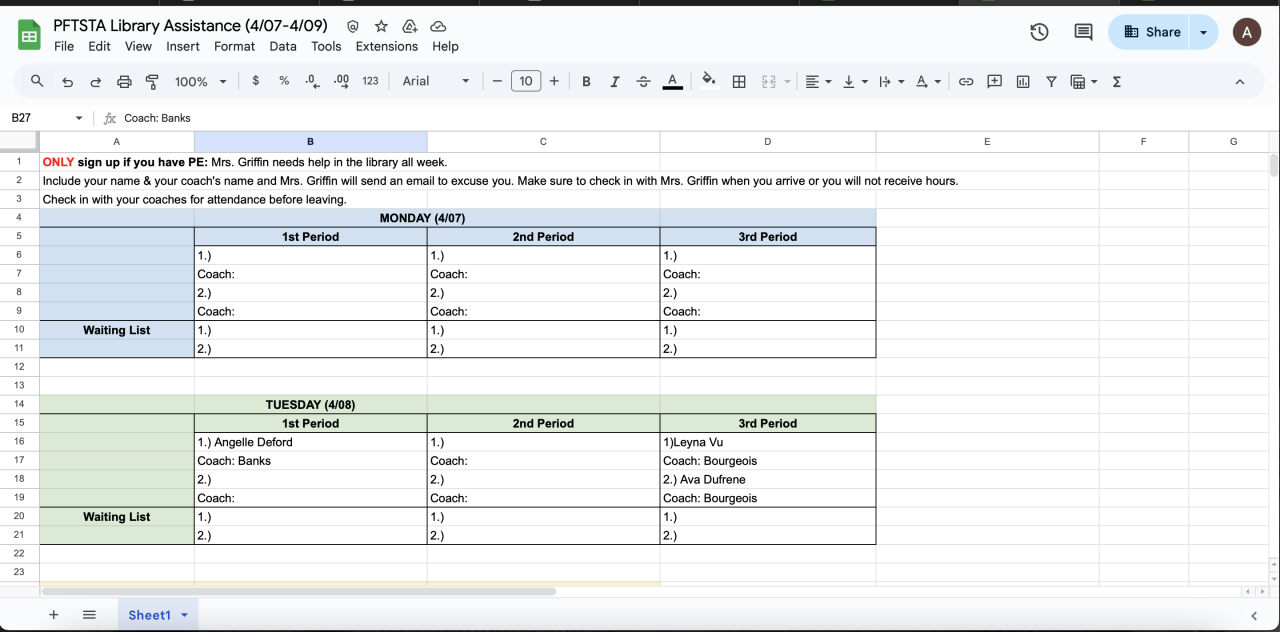View cloud save status

[x=438, y=26]
